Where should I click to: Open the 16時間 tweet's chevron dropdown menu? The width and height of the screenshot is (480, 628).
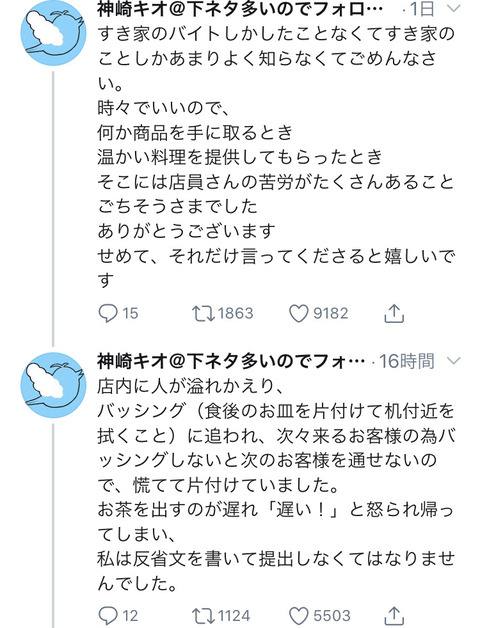coord(454,361)
